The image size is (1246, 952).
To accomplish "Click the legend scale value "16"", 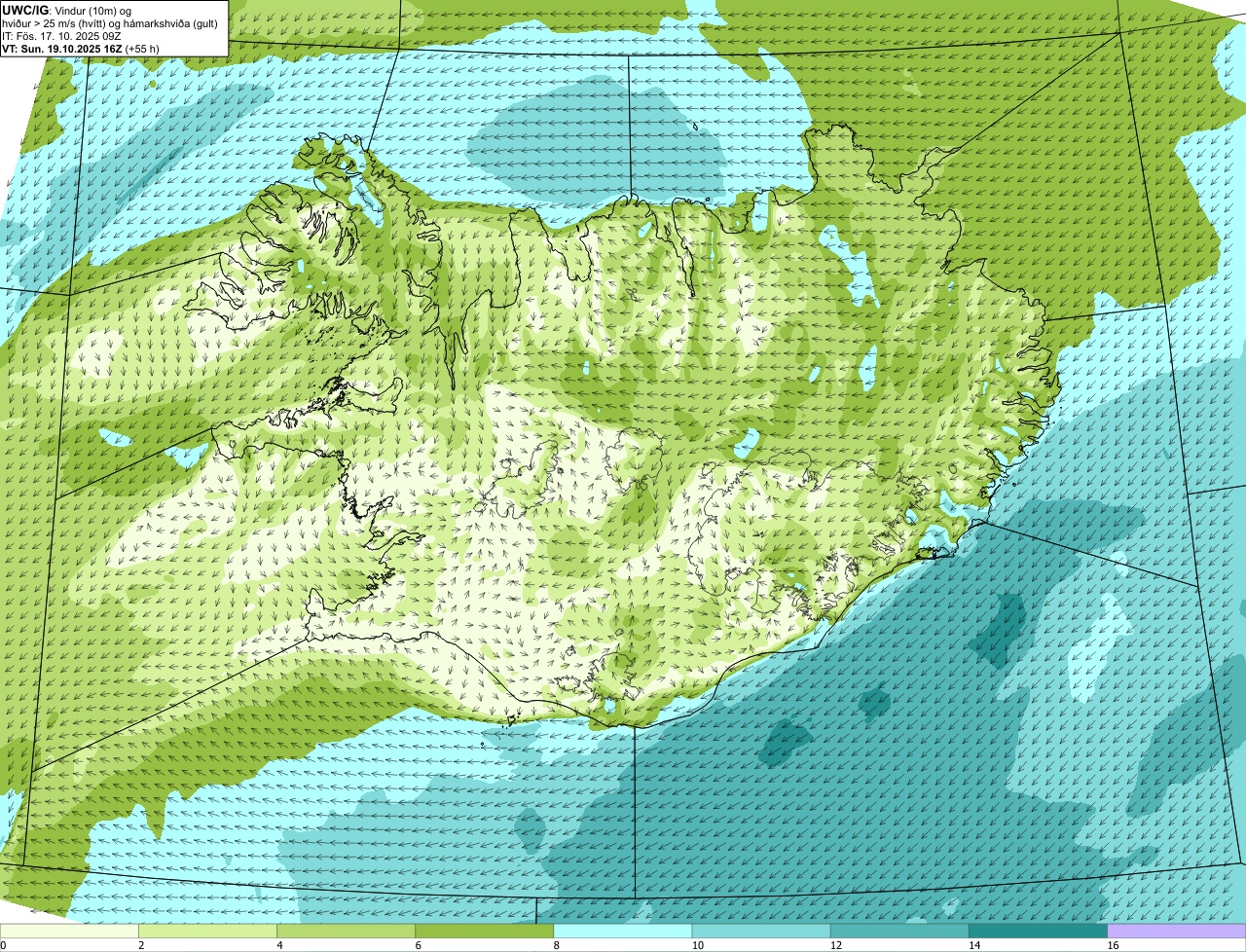I will pyautogui.click(x=1113, y=945).
